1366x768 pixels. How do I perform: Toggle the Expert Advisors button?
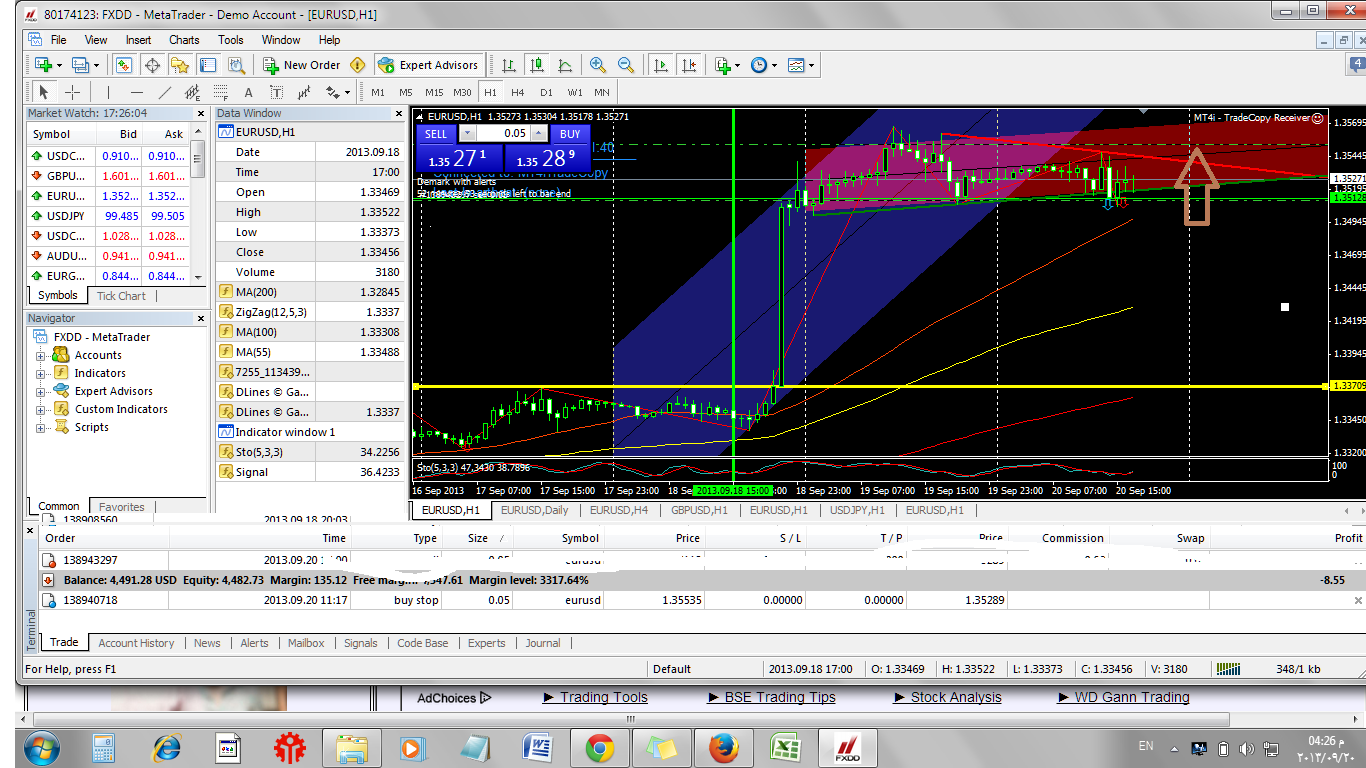(428, 65)
